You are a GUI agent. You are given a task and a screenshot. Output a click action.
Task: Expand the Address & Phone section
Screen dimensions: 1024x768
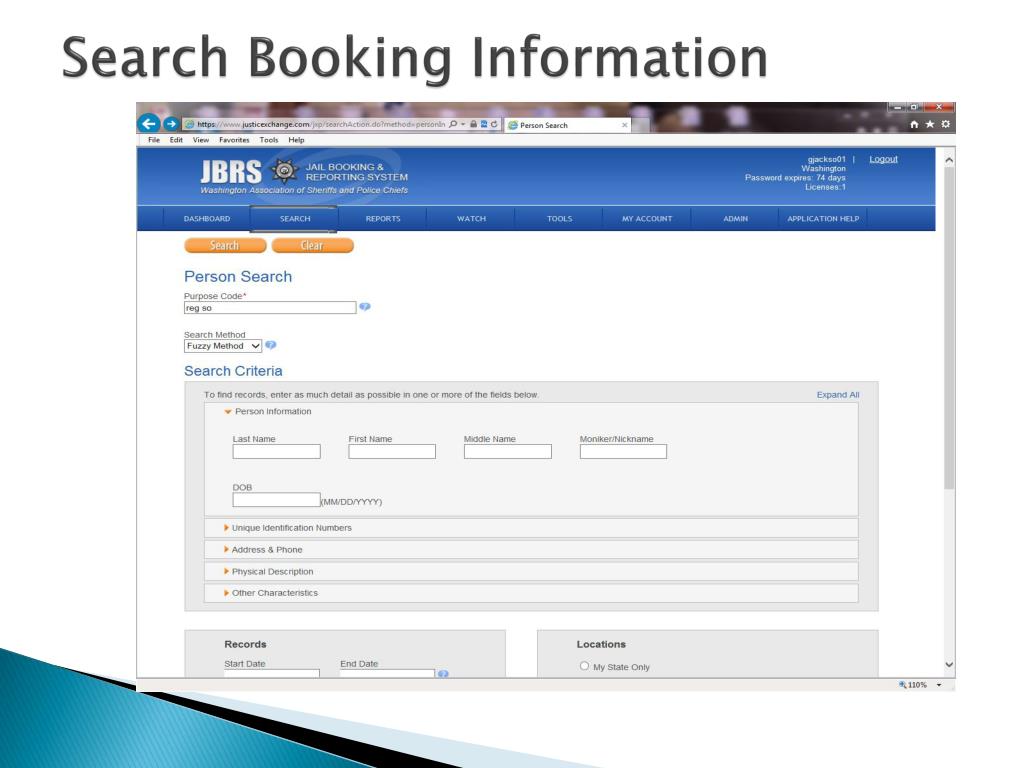tap(226, 550)
